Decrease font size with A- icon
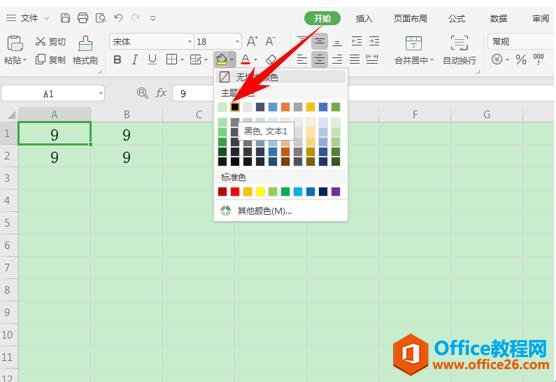 (x=270, y=41)
